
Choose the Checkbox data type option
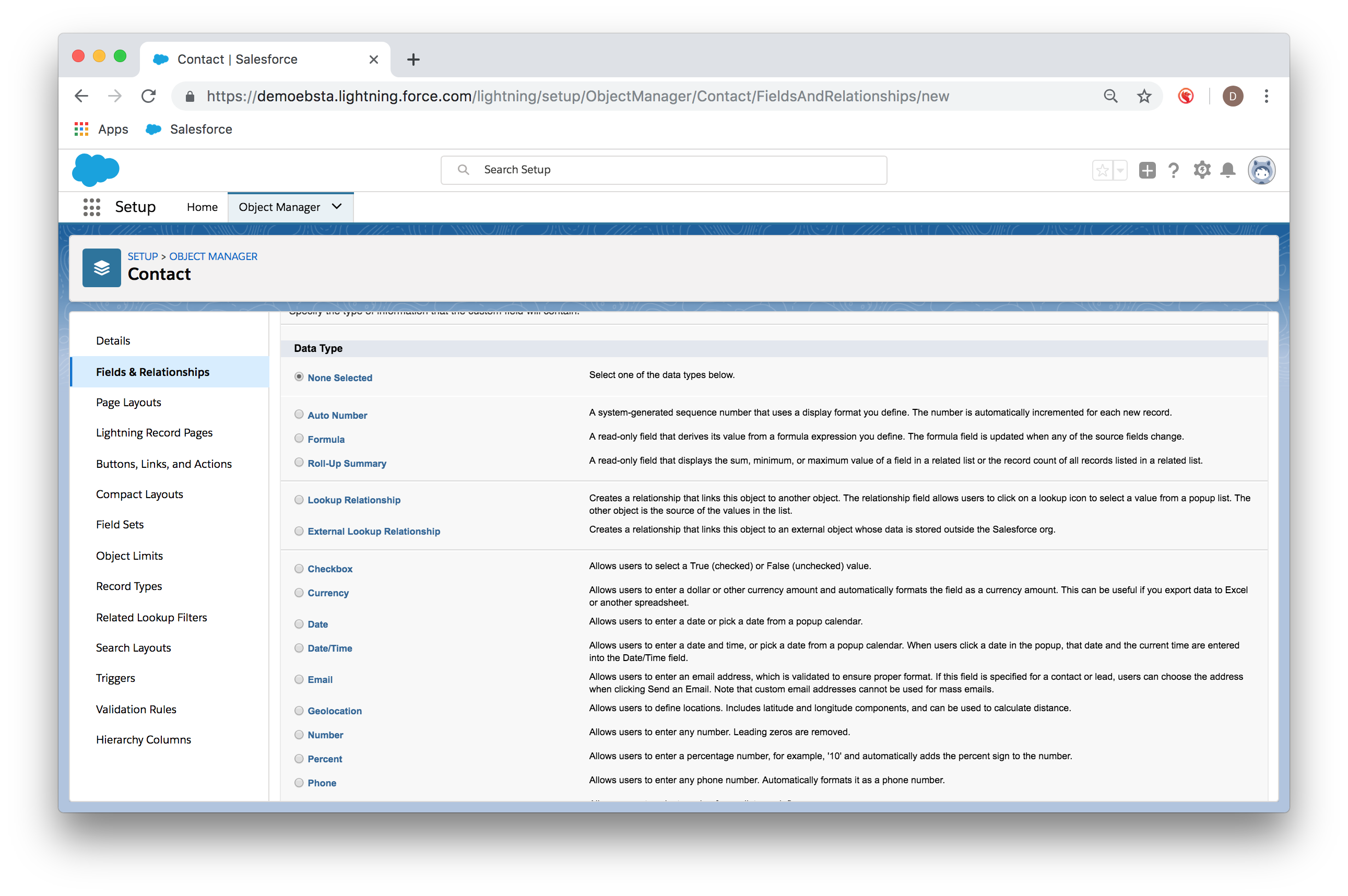[299, 569]
